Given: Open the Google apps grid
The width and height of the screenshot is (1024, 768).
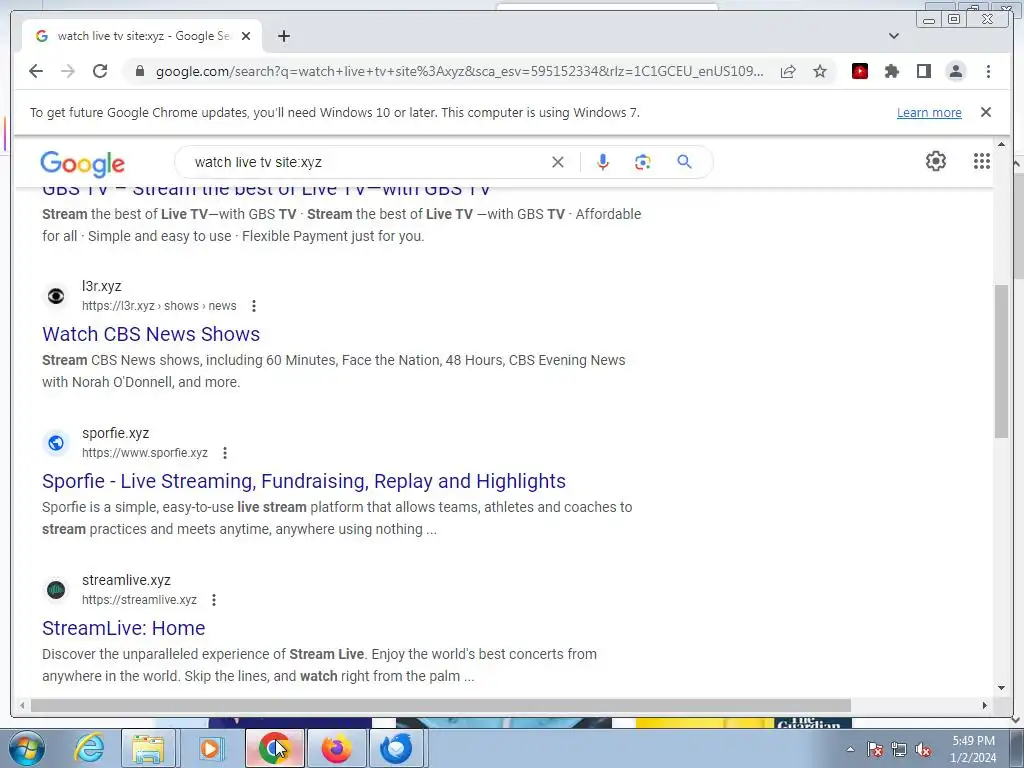Looking at the screenshot, I should (x=982, y=161).
